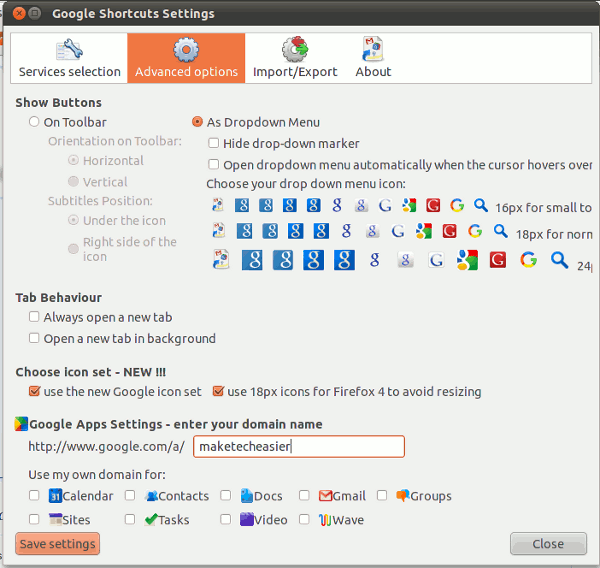Close the window with the red title bar button
600x568 pixels.
(x=19, y=13)
